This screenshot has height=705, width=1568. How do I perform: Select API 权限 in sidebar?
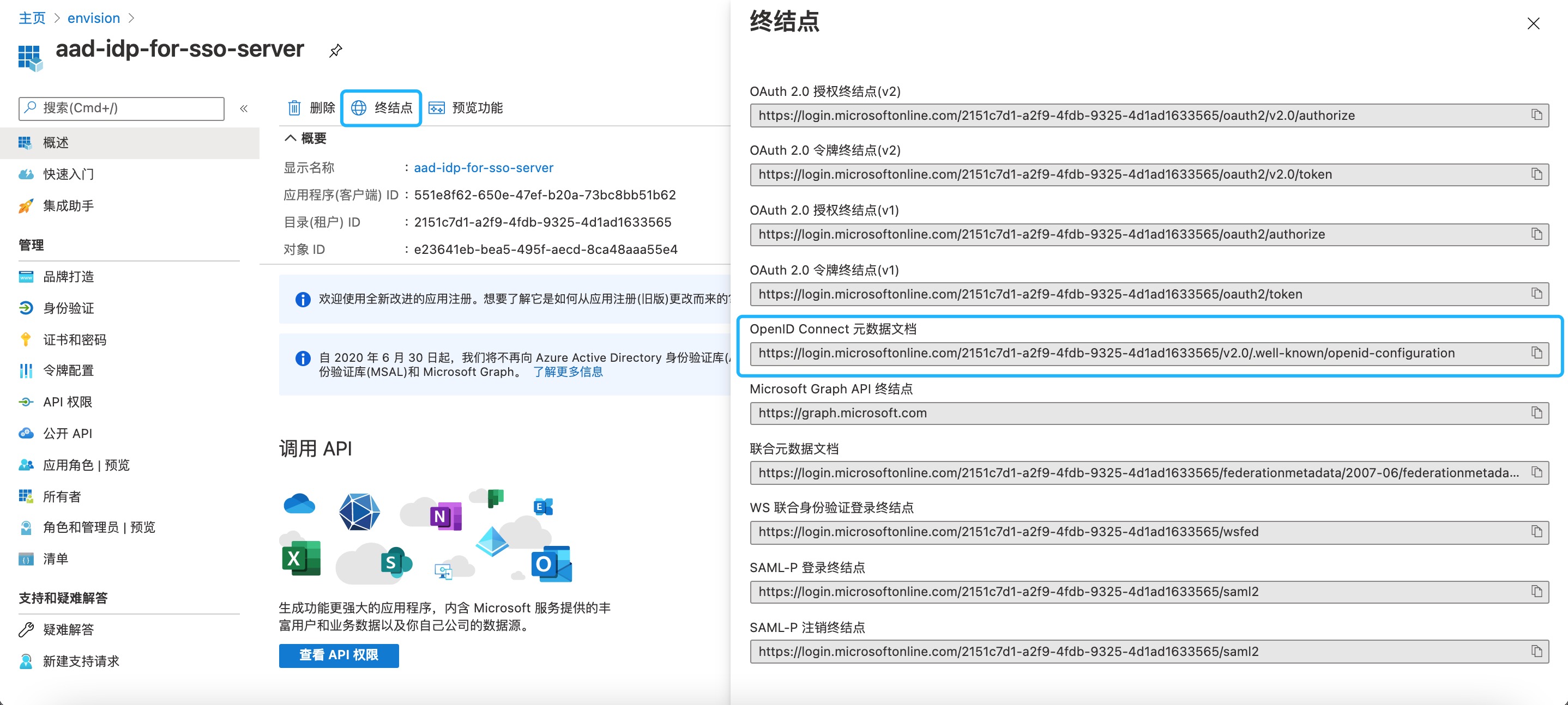67,402
